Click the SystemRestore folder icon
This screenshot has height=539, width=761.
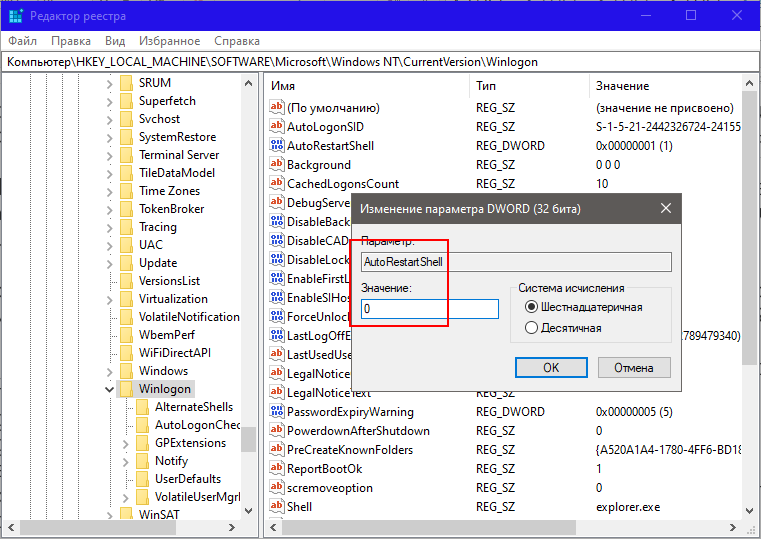[x=126, y=137]
